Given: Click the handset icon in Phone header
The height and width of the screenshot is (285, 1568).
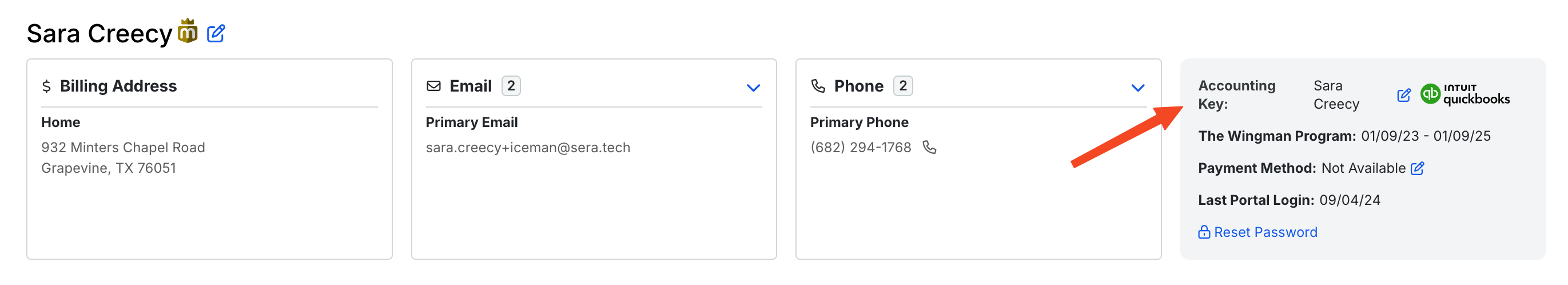Looking at the screenshot, I should (x=818, y=86).
